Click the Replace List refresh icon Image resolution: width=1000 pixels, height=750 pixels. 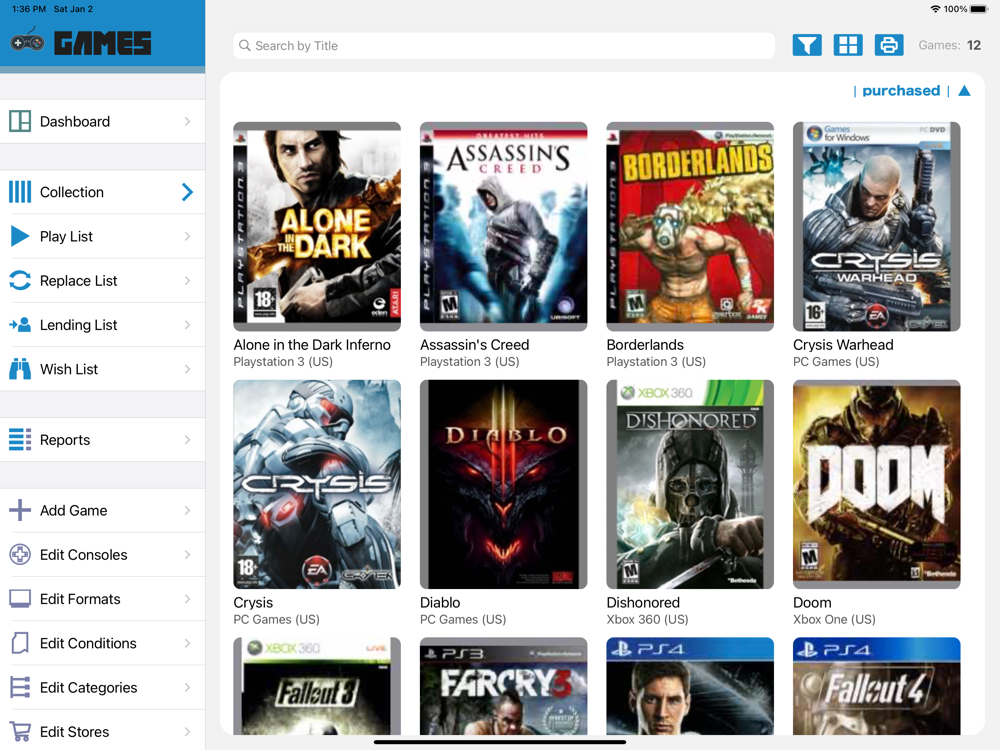[x=20, y=281]
